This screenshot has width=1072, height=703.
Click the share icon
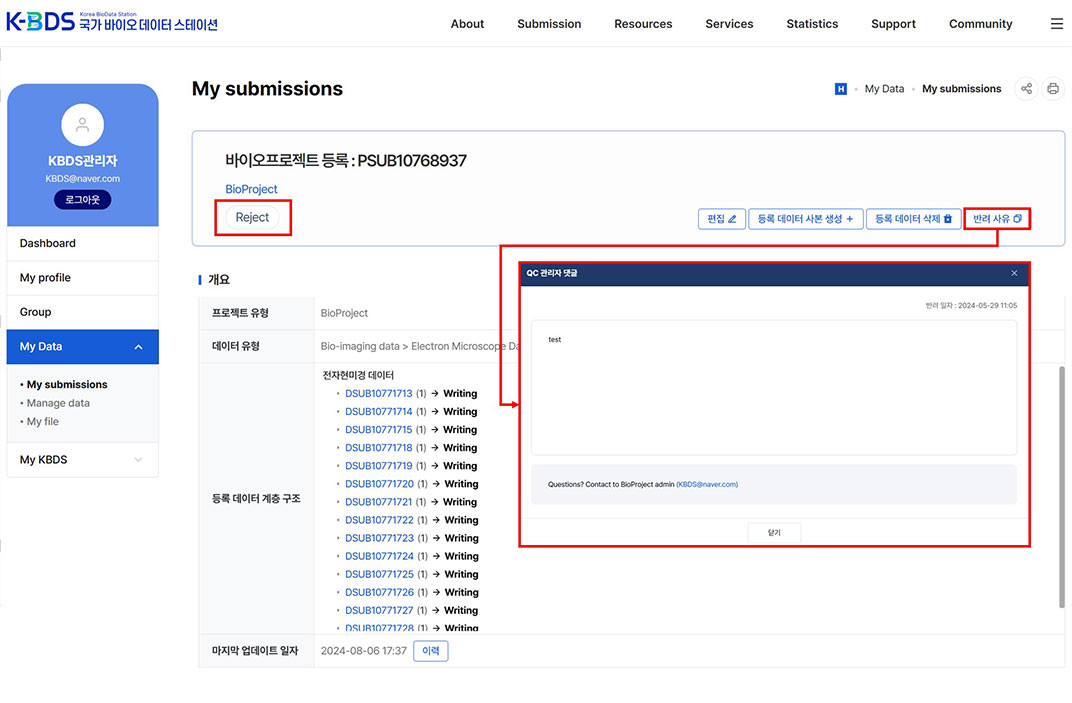[1026, 89]
